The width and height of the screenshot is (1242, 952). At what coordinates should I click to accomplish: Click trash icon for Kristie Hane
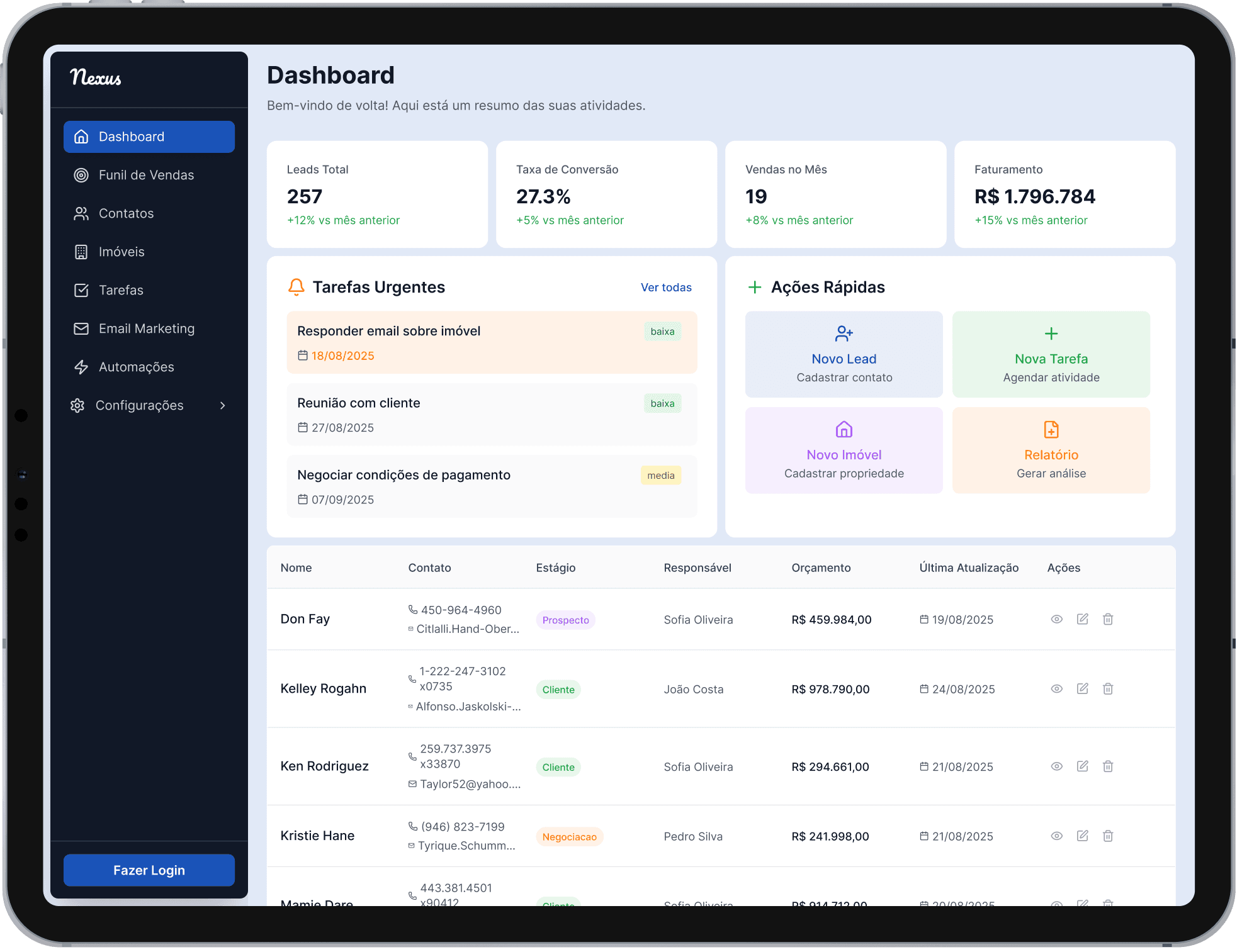pyautogui.click(x=1108, y=836)
